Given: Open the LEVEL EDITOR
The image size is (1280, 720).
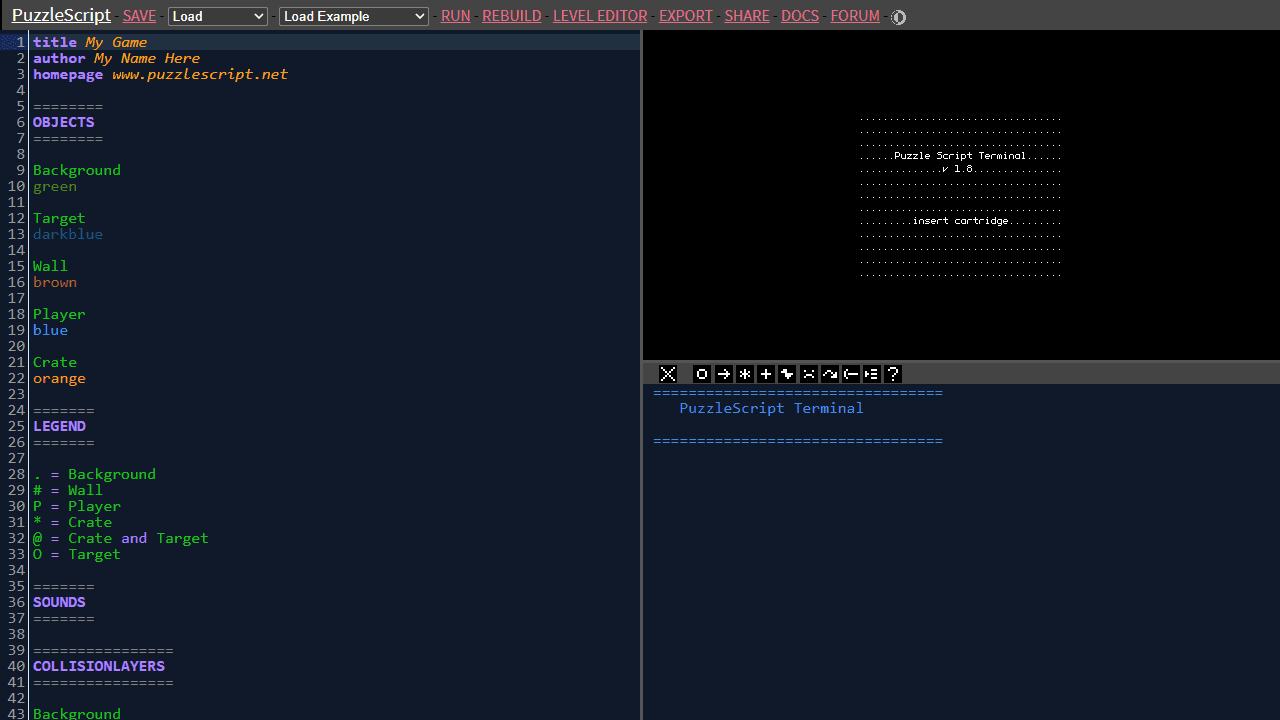Looking at the screenshot, I should tap(600, 16).
